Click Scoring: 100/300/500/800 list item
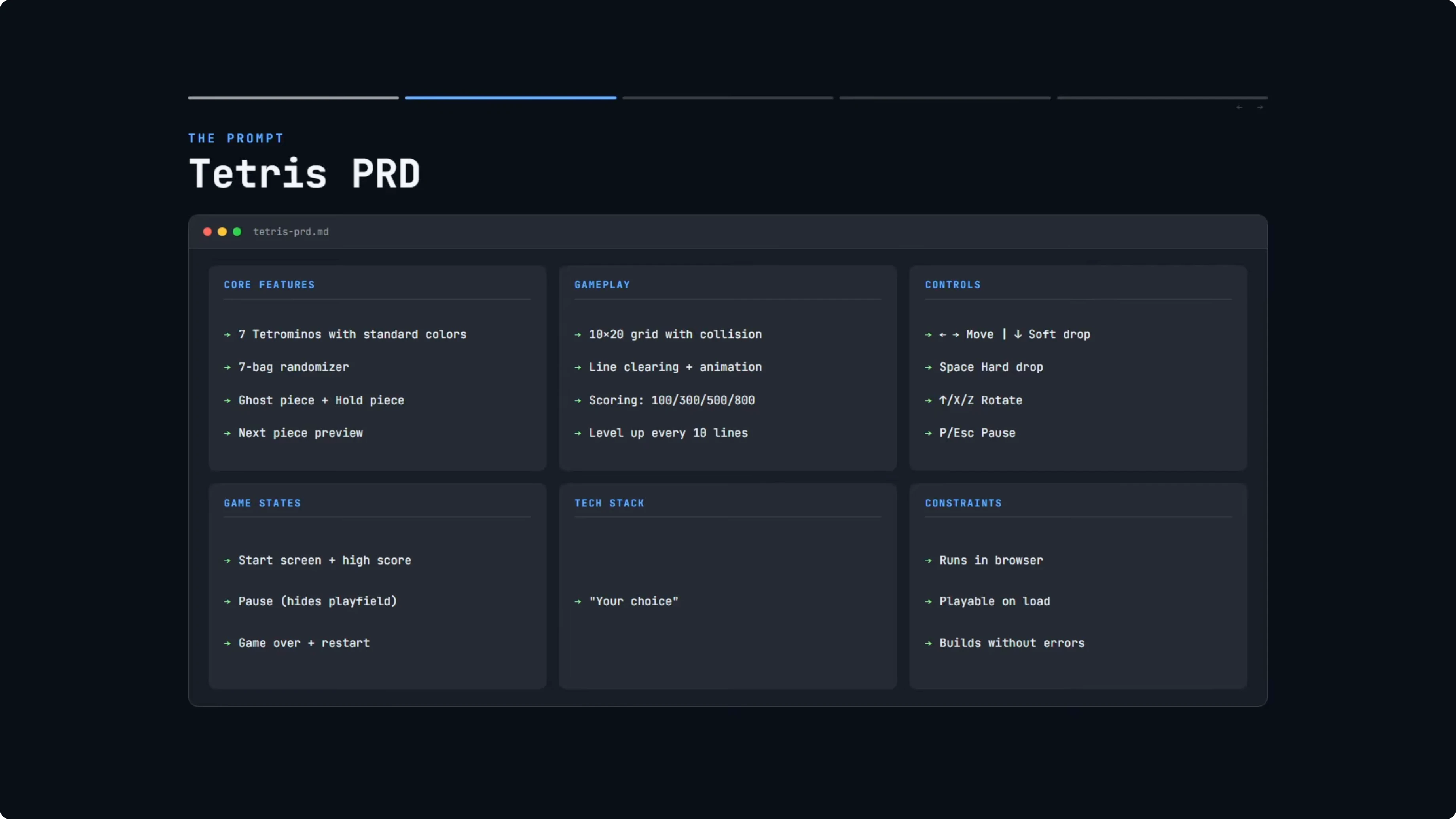The image size is (1456, 819). tap(671, 400)
